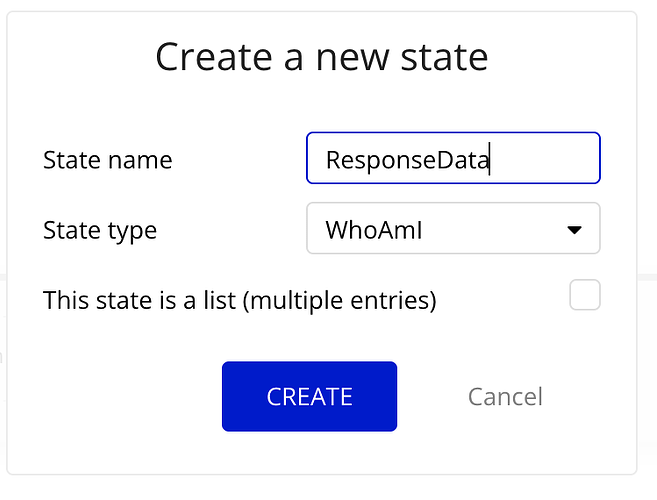
Task: Click the ResponseData text in the name field
Action: pos(407,160)
